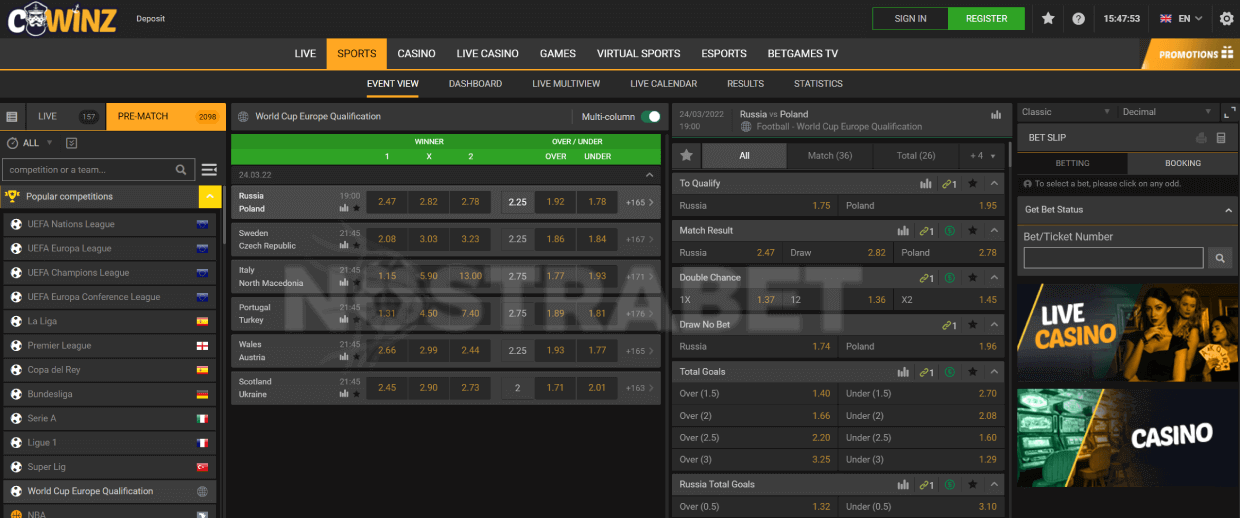The image size is (1240, 518).
Task: Switch to the DASHBOARD tab
Action: pos(475,84)
